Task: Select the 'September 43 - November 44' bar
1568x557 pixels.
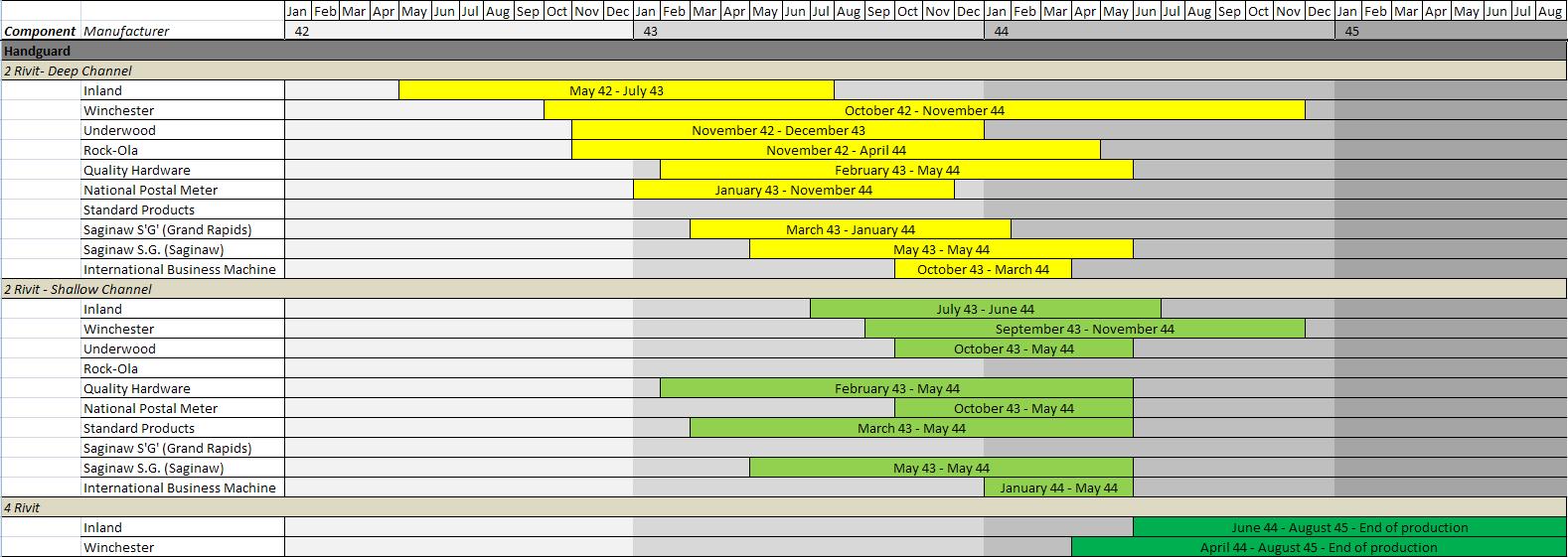Action: (1084, 329)
